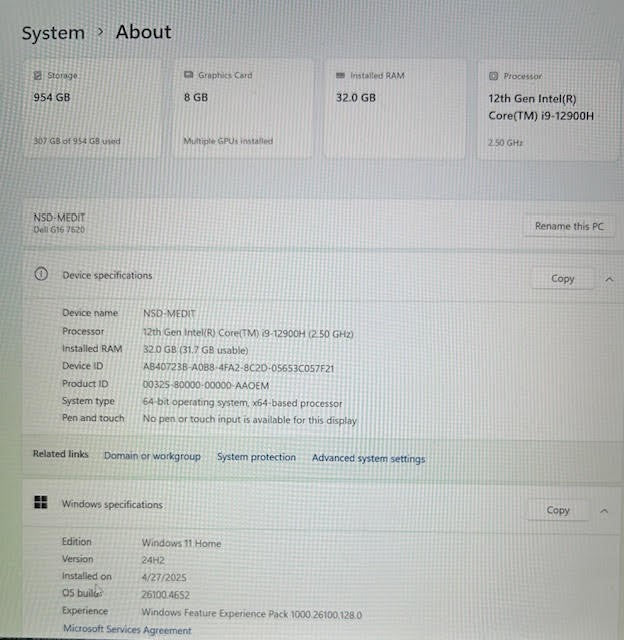This screenshot has width=624, height=640.
Task: Copy the Device specifications details
Action: tap(562, 279)
